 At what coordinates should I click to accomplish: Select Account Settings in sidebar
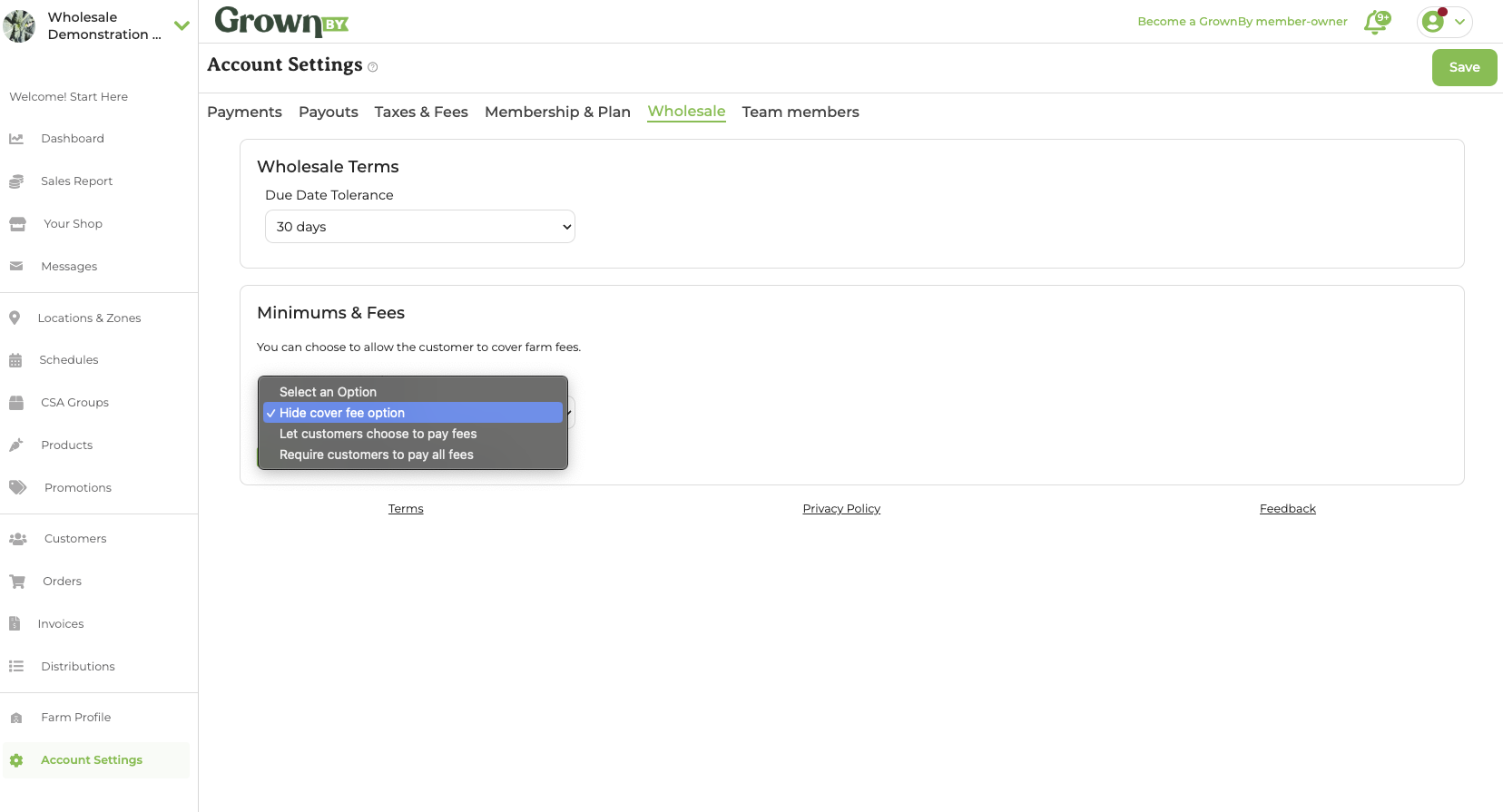coord(92,760)
